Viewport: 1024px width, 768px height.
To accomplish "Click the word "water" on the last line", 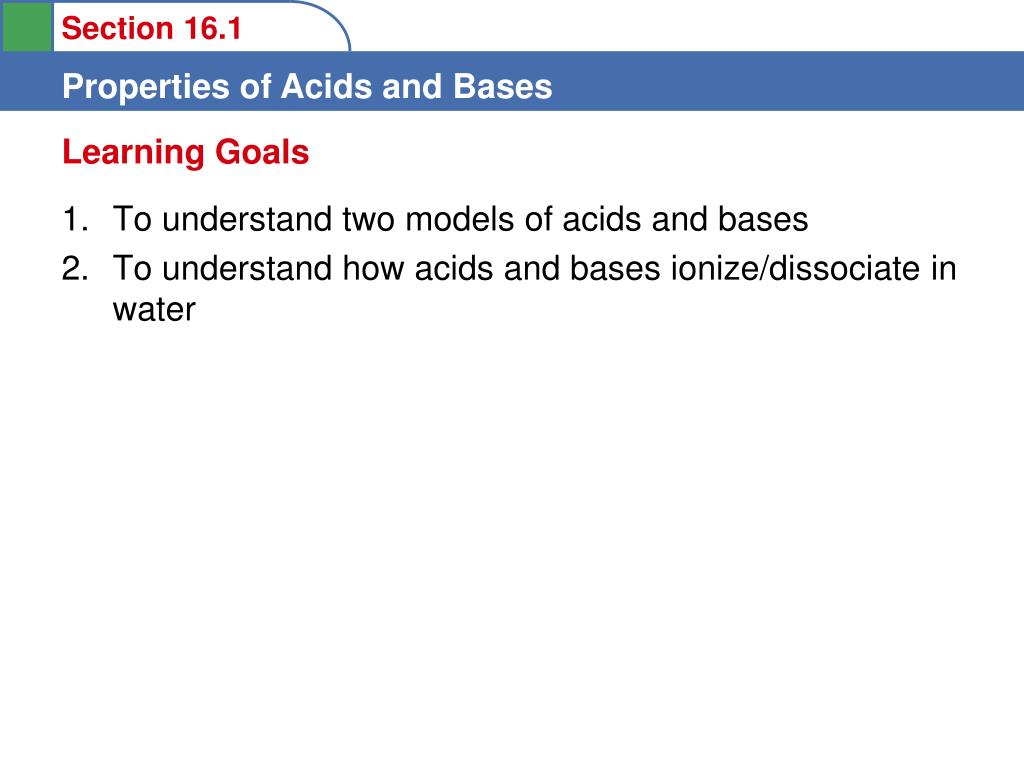I will click(x=154, y=310).
